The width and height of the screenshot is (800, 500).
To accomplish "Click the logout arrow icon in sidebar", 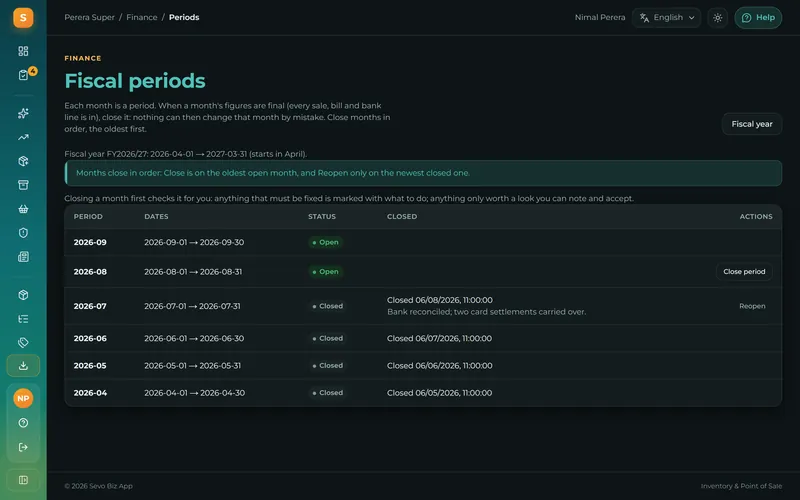I will [x=23, y=447].
